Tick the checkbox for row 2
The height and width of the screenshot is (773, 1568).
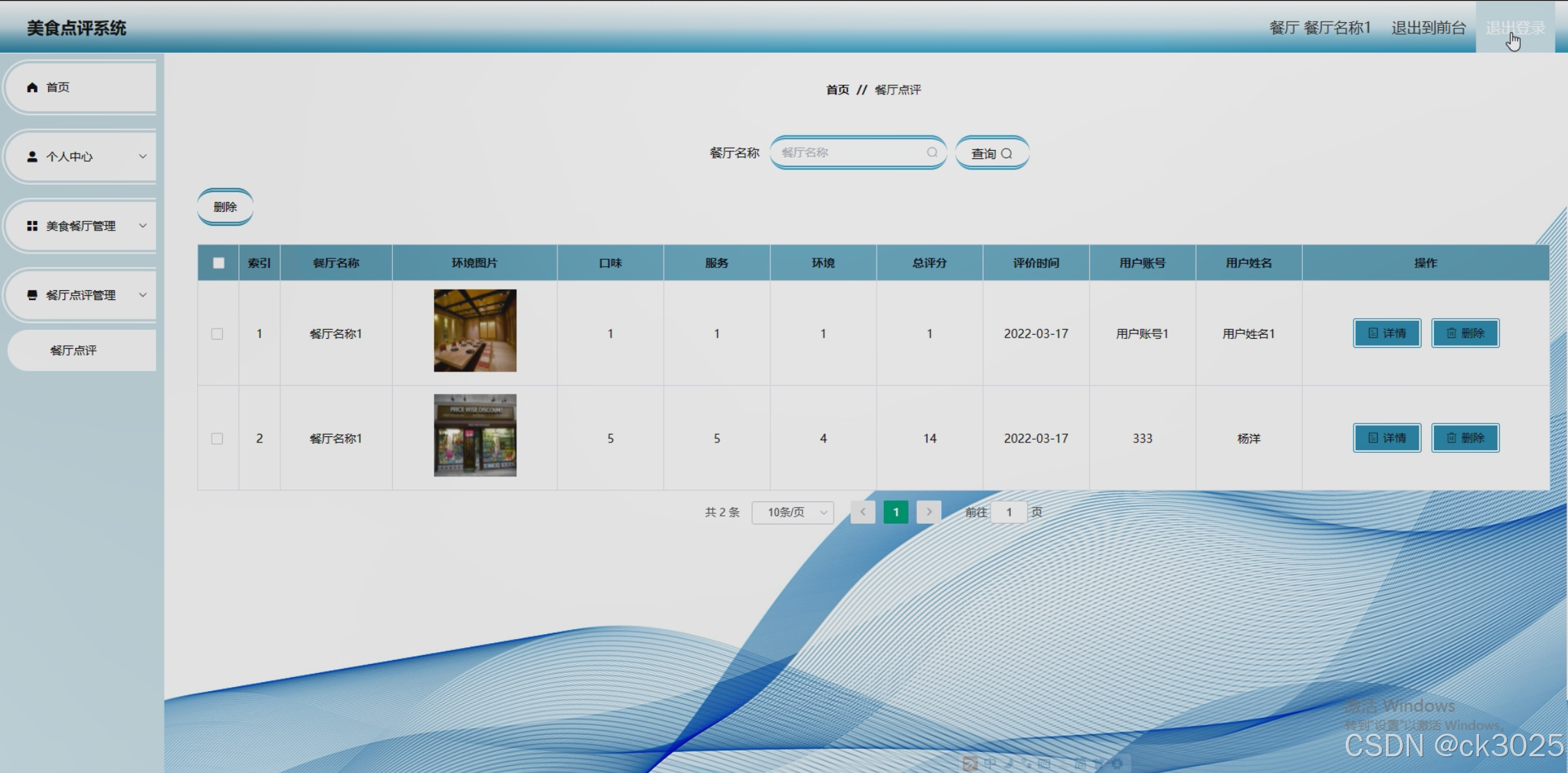[x=217, y=439]
